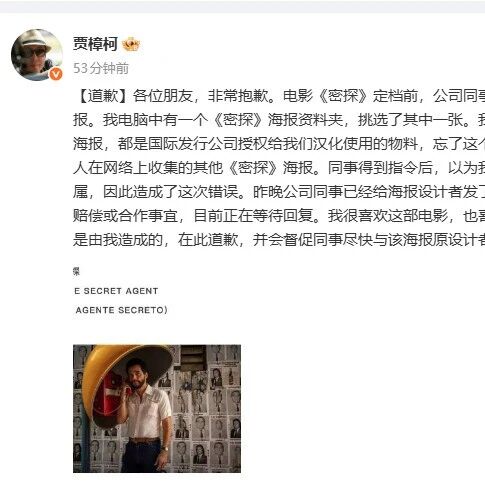This screenshot has width=485, height=486.
Task: Select the 【道歉】 tag starting the post
Action: (103, 96)
